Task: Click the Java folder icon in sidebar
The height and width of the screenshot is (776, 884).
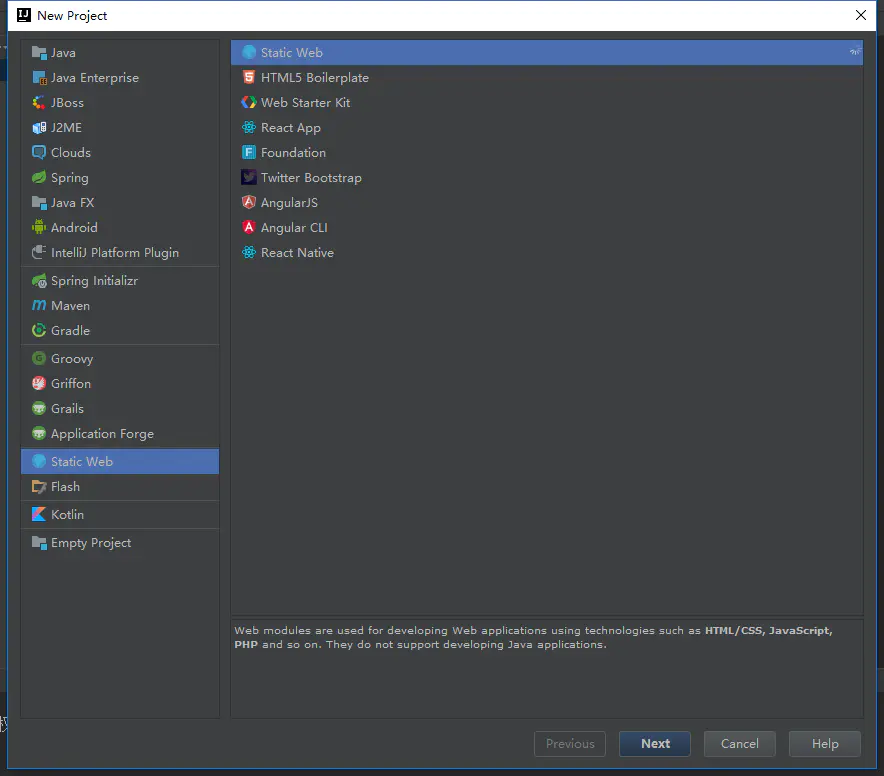Action: point(39,53)
